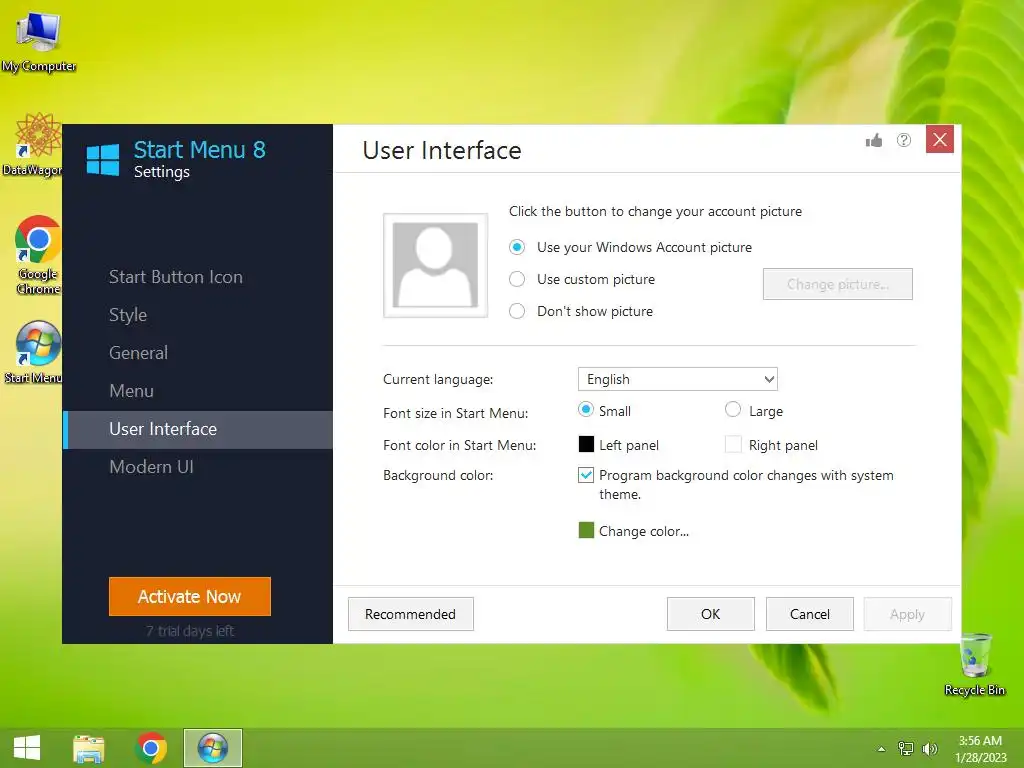Click the Change color... label
This screenshot has width=1024, height=768.
click(x=644, y=531)
